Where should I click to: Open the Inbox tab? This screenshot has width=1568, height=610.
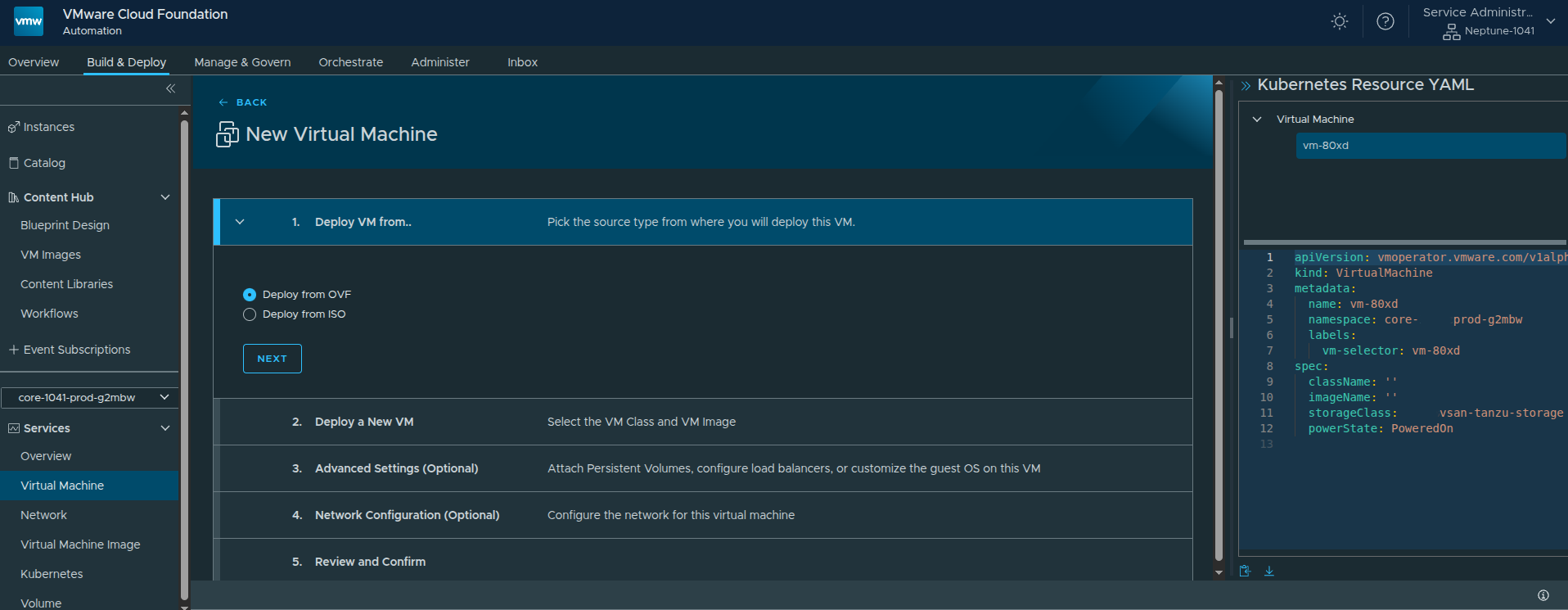[522, 62]
